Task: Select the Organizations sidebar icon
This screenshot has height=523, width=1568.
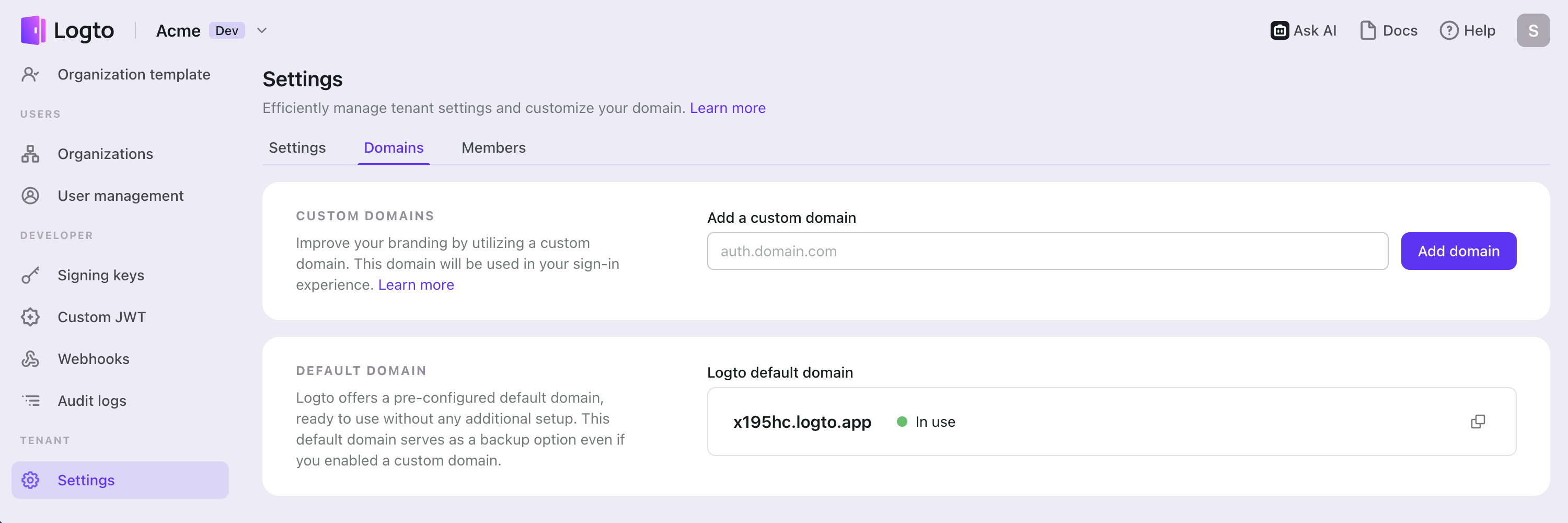Action: pos(30,153)
